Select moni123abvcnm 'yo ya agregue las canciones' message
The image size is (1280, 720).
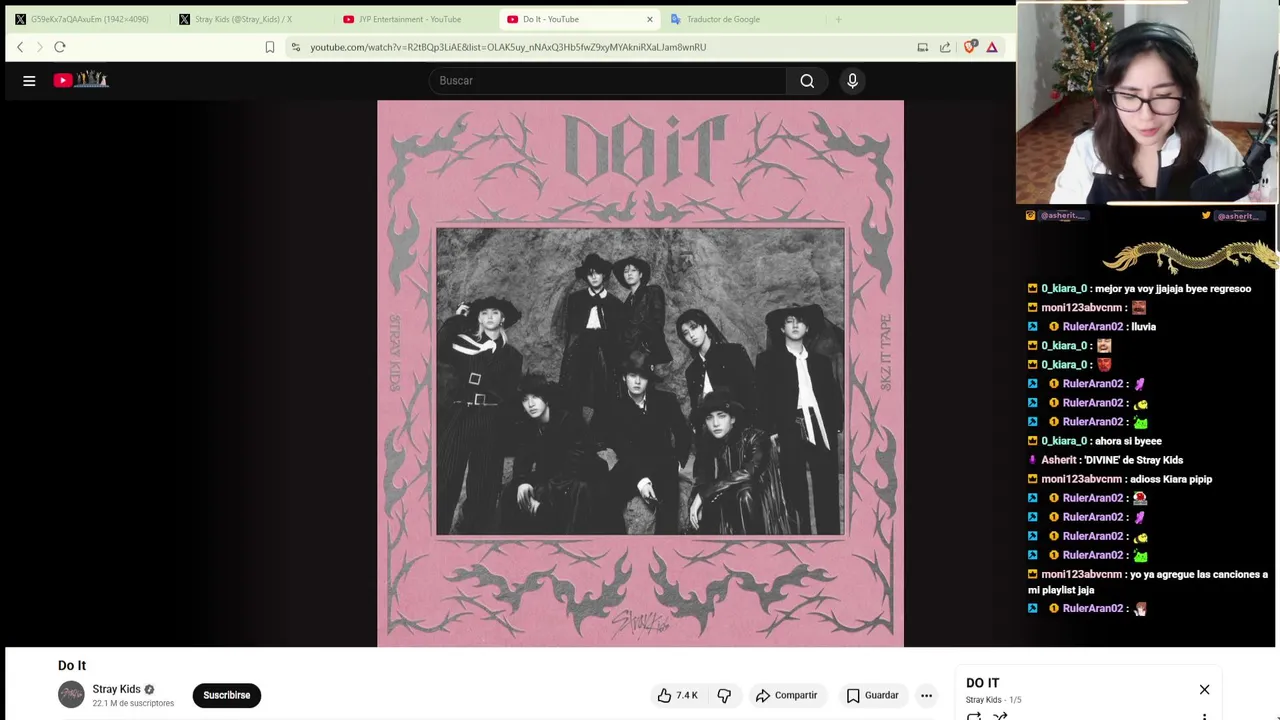pyautogui.click(x=1148, y=582)
